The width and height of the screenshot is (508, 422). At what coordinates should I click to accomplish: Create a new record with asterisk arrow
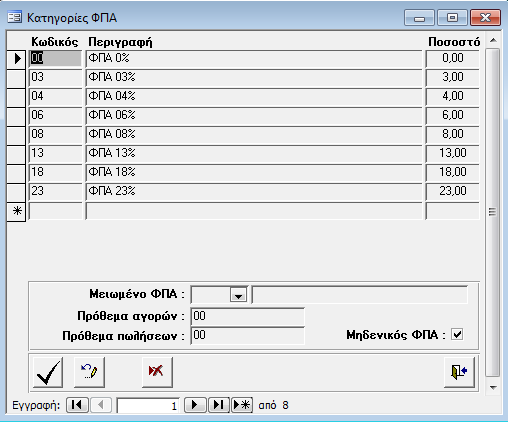tap(242, 405)
